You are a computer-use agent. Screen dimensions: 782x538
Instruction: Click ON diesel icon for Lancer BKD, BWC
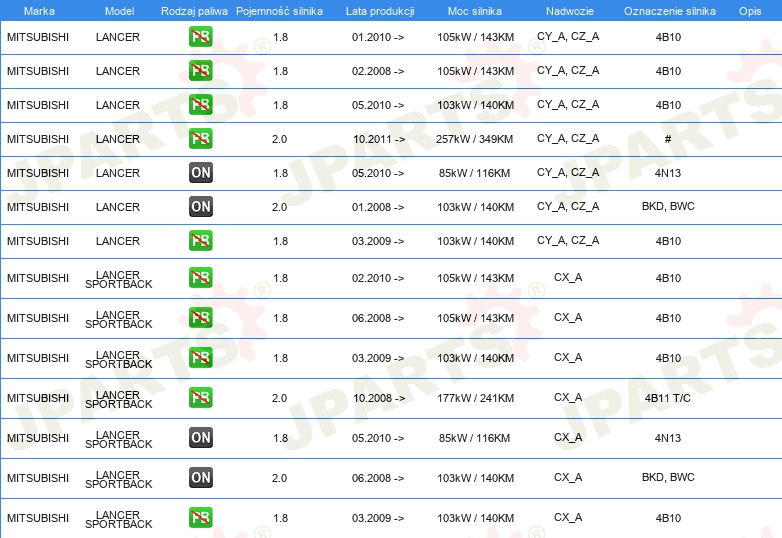tap(200, 206)
